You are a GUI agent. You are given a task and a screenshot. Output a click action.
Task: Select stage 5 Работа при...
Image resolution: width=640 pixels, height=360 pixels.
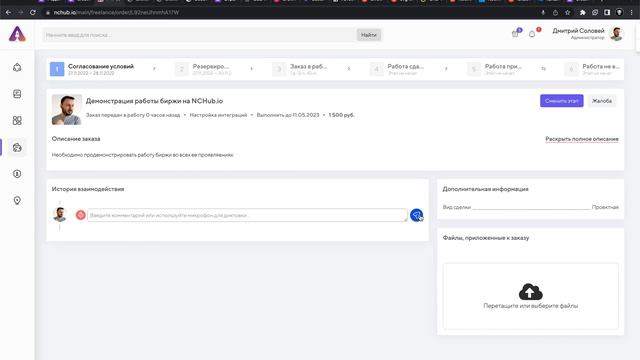495,69
